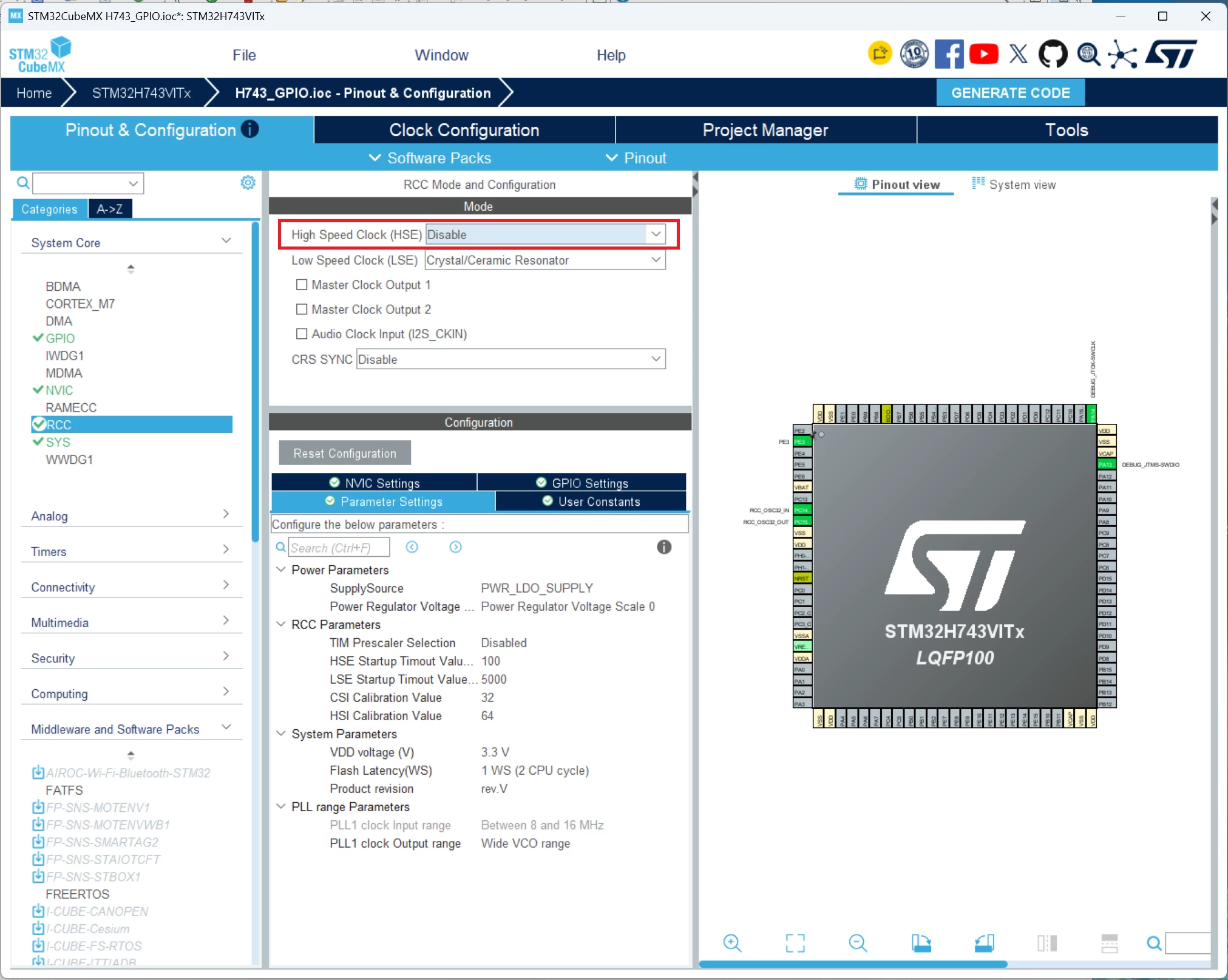This screenshot has height=980, width=1228.
Task: Enable Audio Clock Input (I2S_CKIN)
Action: click(x=301, y=333)
